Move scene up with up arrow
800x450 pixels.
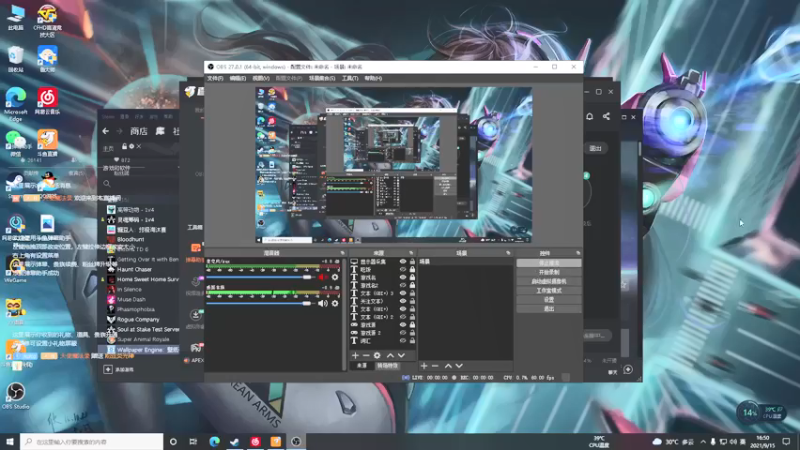(448, 366)
